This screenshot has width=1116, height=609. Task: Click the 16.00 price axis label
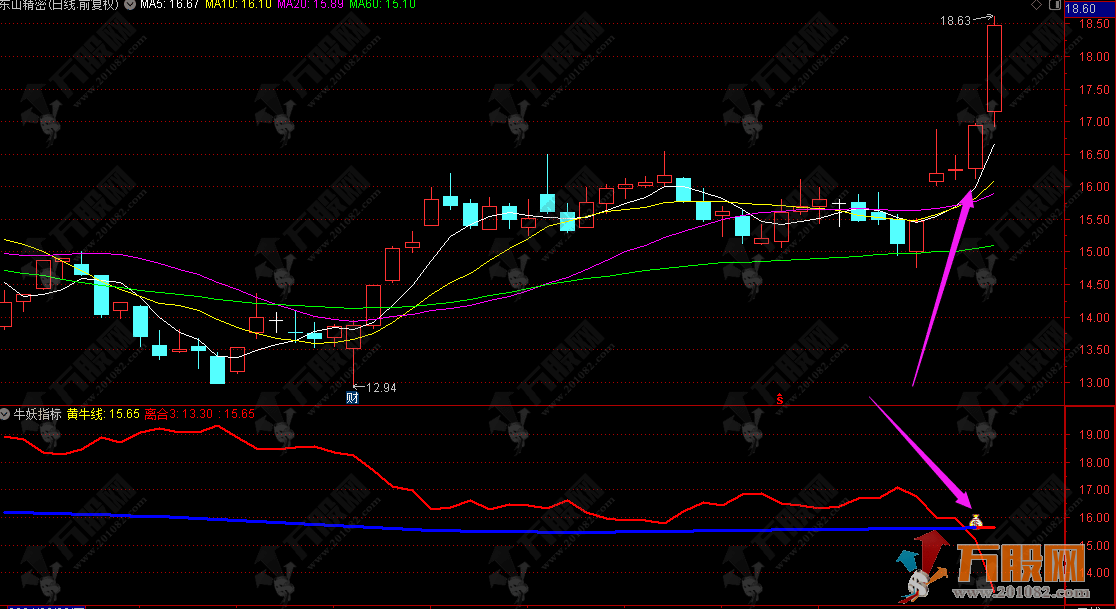(1094, 187)
